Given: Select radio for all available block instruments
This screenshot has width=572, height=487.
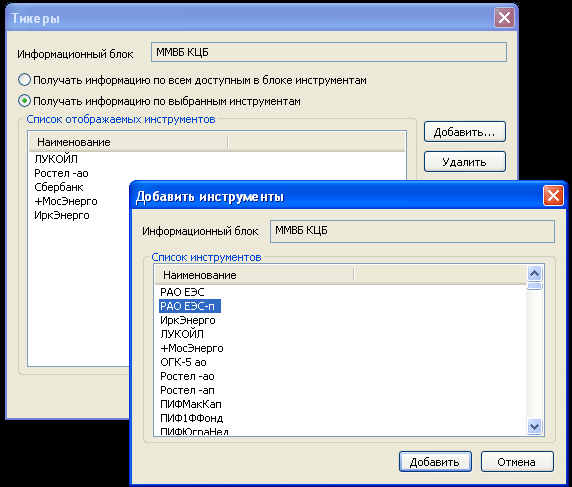Looking at the screenshot, I should [24, 80].
